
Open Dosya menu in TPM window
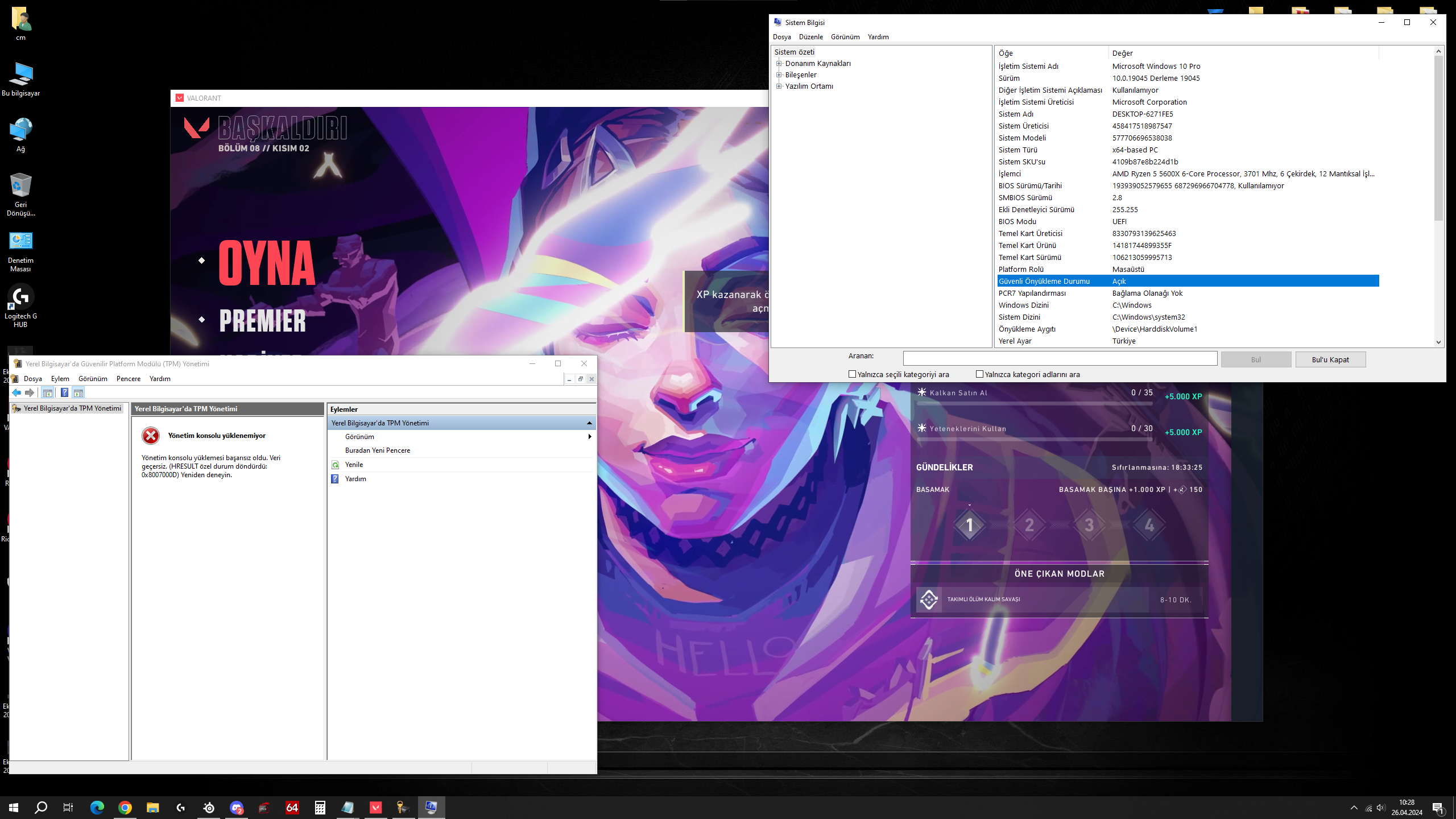(32, 379)
